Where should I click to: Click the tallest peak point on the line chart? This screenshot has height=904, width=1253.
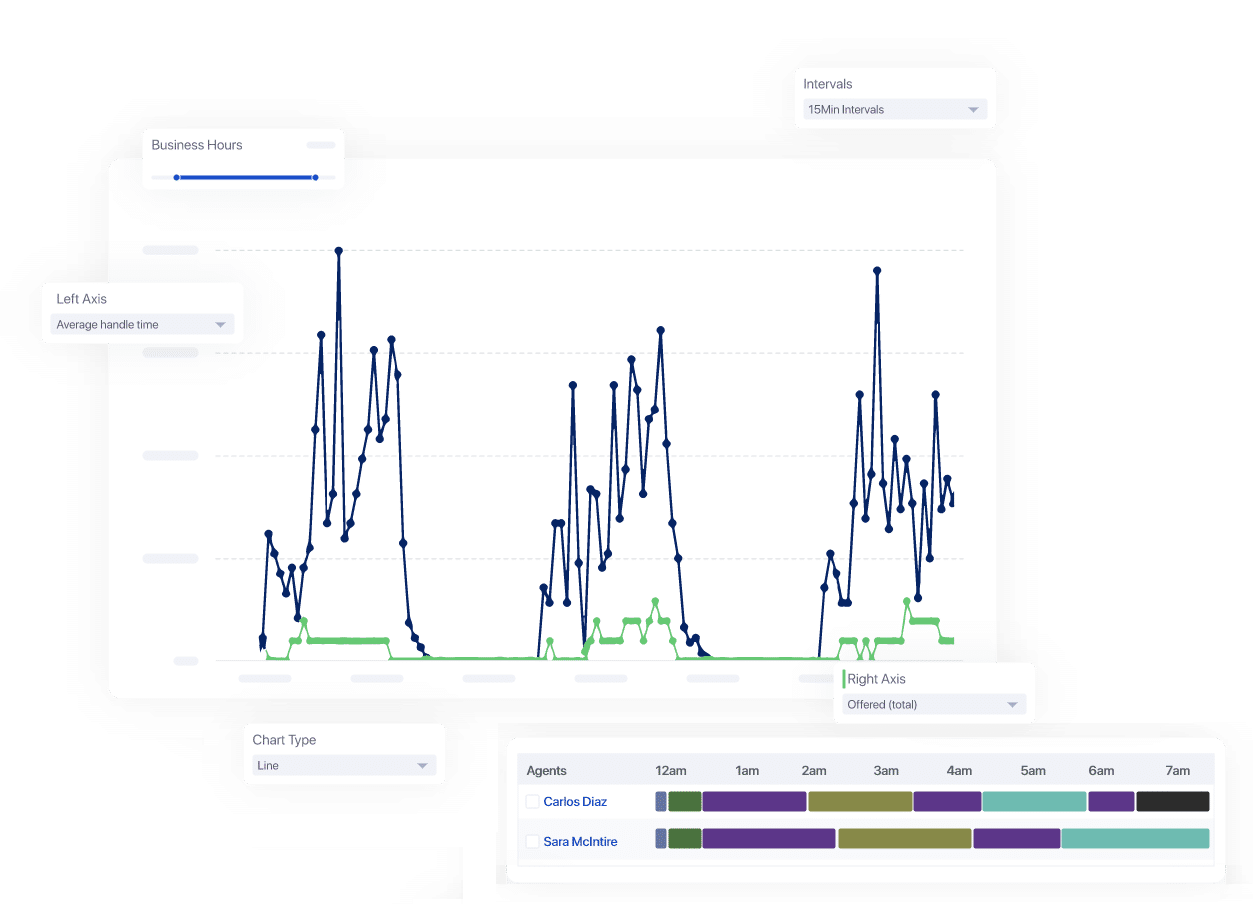click(x=338, y=251)
